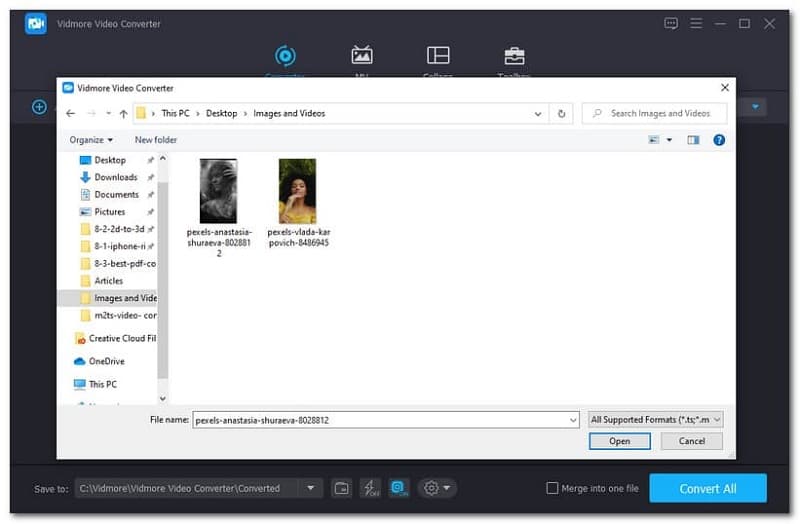The image size is (800, 524).
Task: Enable Merge into one file checkbox
Action: 552,488
